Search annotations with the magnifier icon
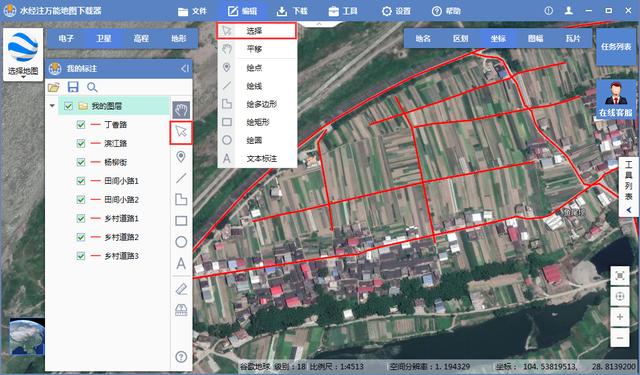640x375 pixels. (92, 87)
